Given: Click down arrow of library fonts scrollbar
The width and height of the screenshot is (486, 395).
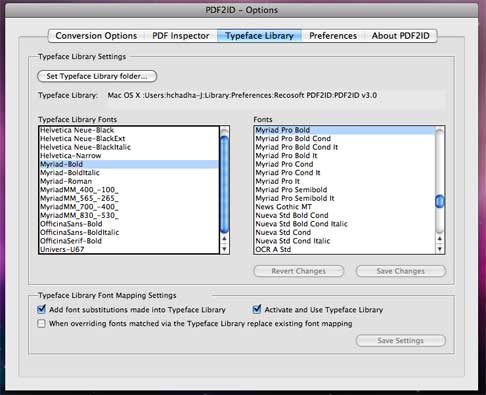Looking at the screenshot, I should click(x=225, y=249).
